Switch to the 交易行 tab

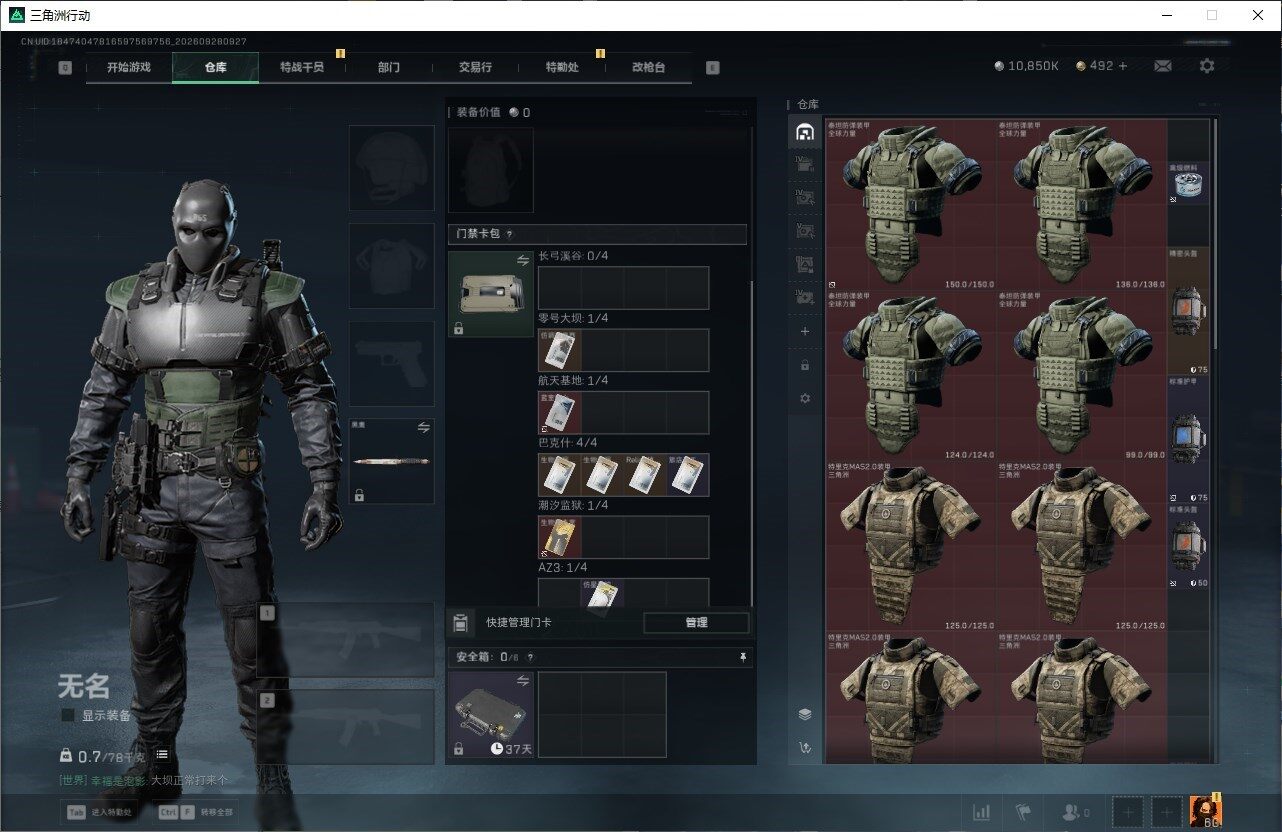click(x=475, y=67)
